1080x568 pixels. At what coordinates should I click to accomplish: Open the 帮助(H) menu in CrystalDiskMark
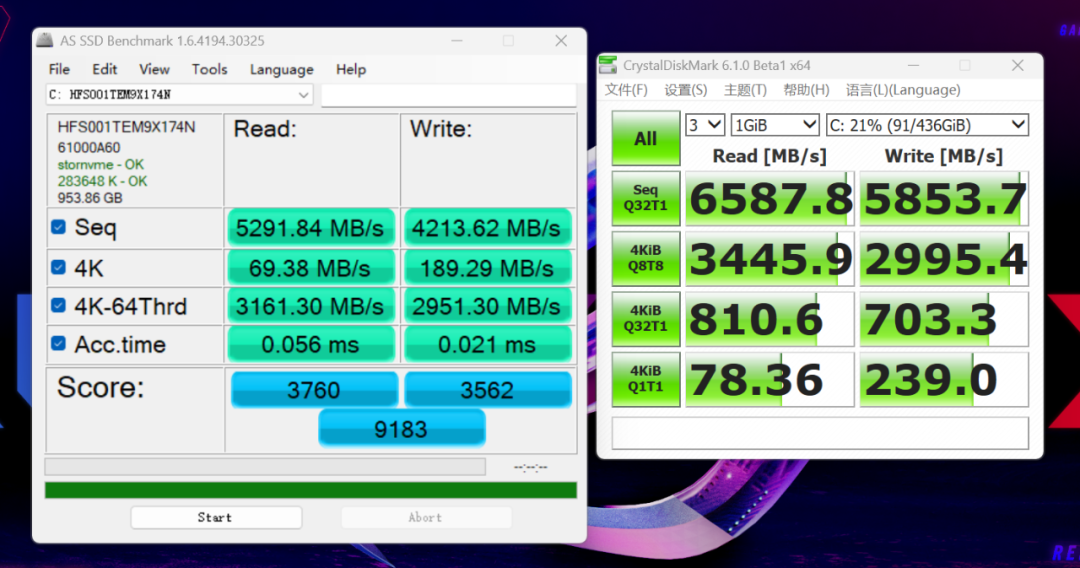806,90
